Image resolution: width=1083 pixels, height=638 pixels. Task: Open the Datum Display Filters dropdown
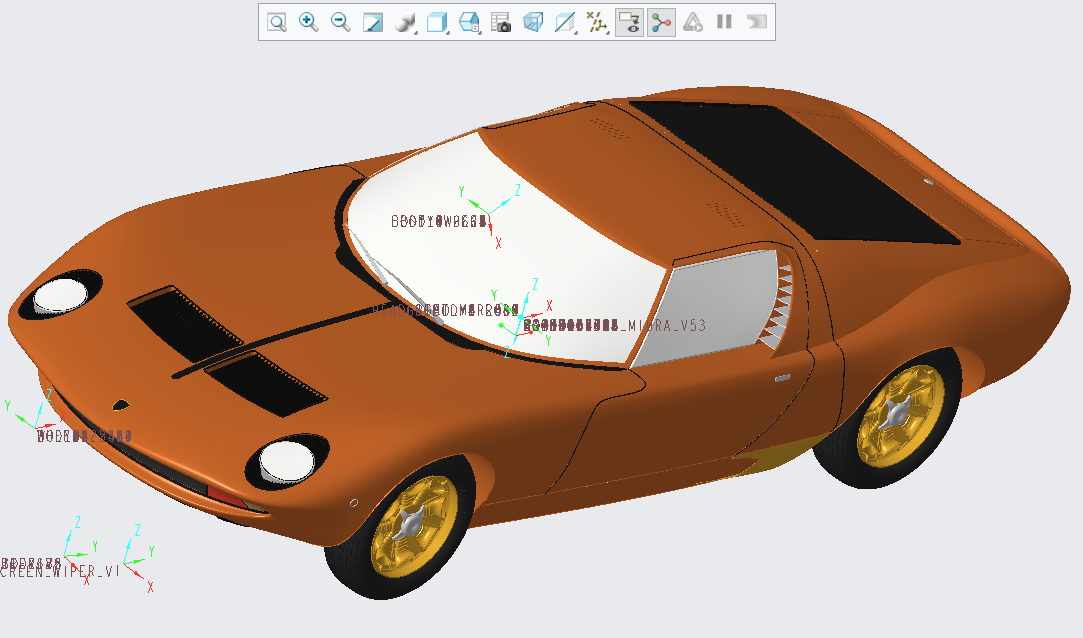click(x=597, y=22)
